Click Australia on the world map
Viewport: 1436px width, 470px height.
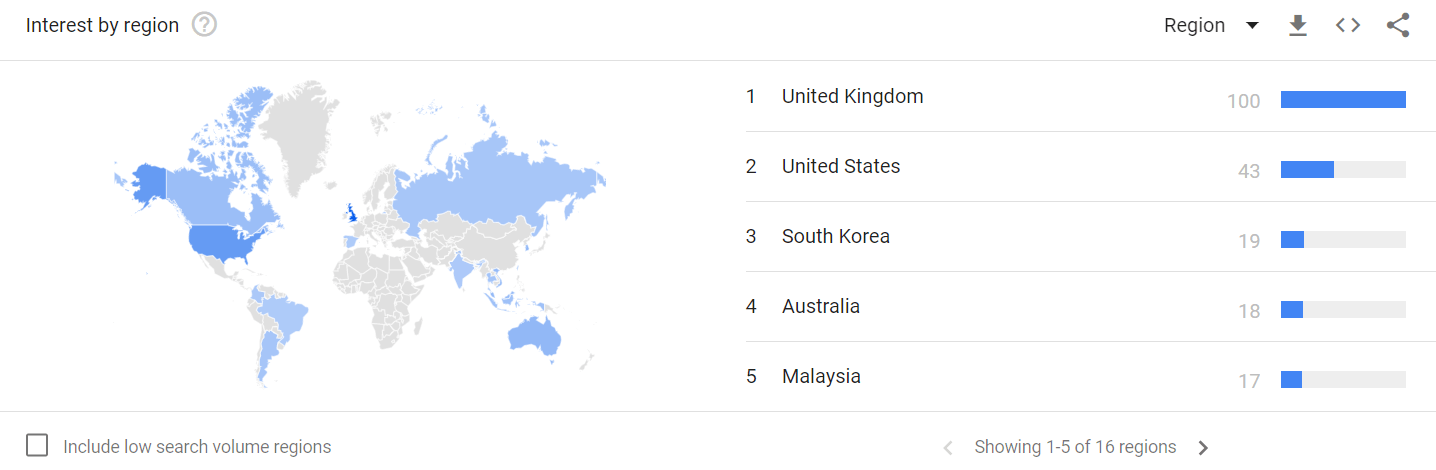tap(533, 335)
